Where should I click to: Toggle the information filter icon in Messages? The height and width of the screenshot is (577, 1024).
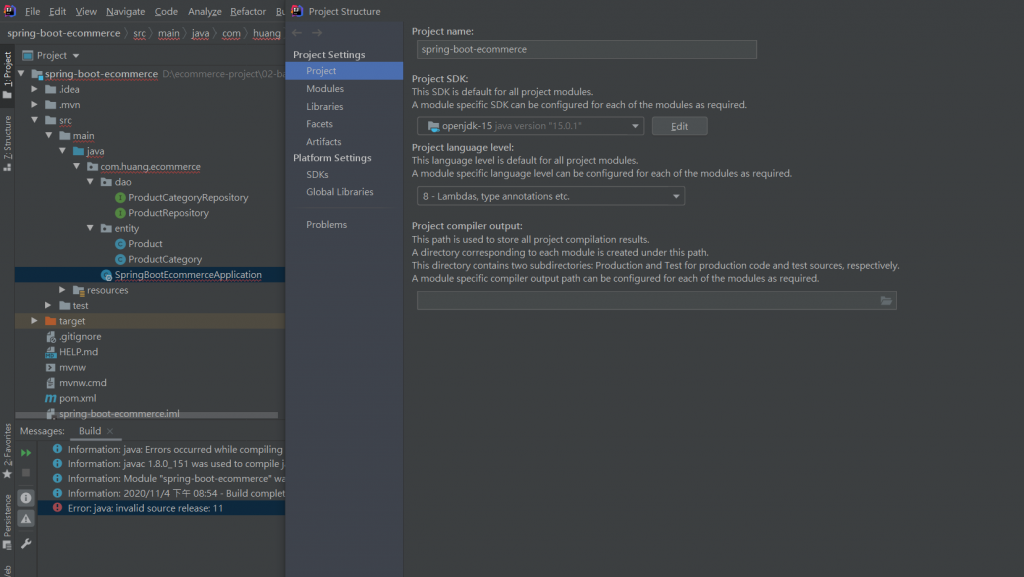coord(25,498)
